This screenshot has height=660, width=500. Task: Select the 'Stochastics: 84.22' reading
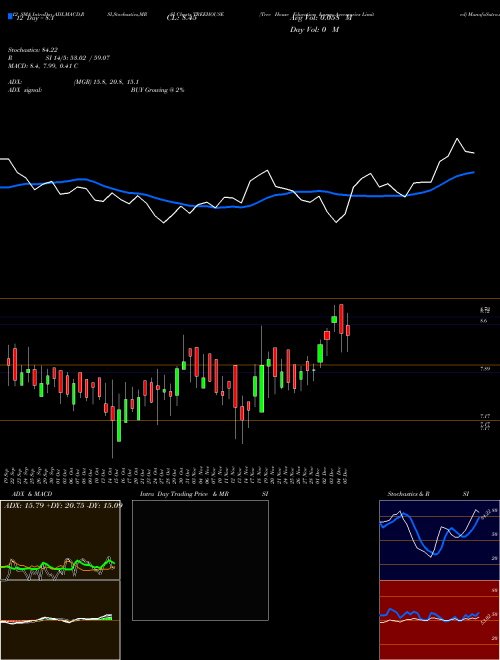point(32,50)
